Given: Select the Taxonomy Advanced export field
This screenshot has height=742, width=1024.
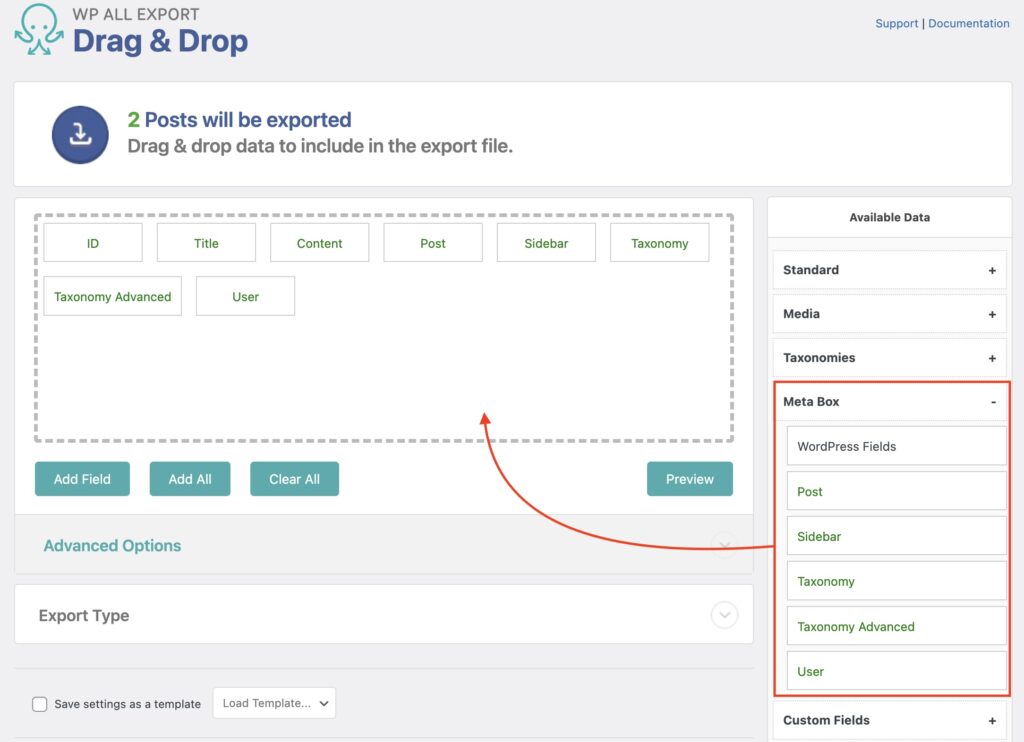Looking at the screenshot, I should (112, 296).
